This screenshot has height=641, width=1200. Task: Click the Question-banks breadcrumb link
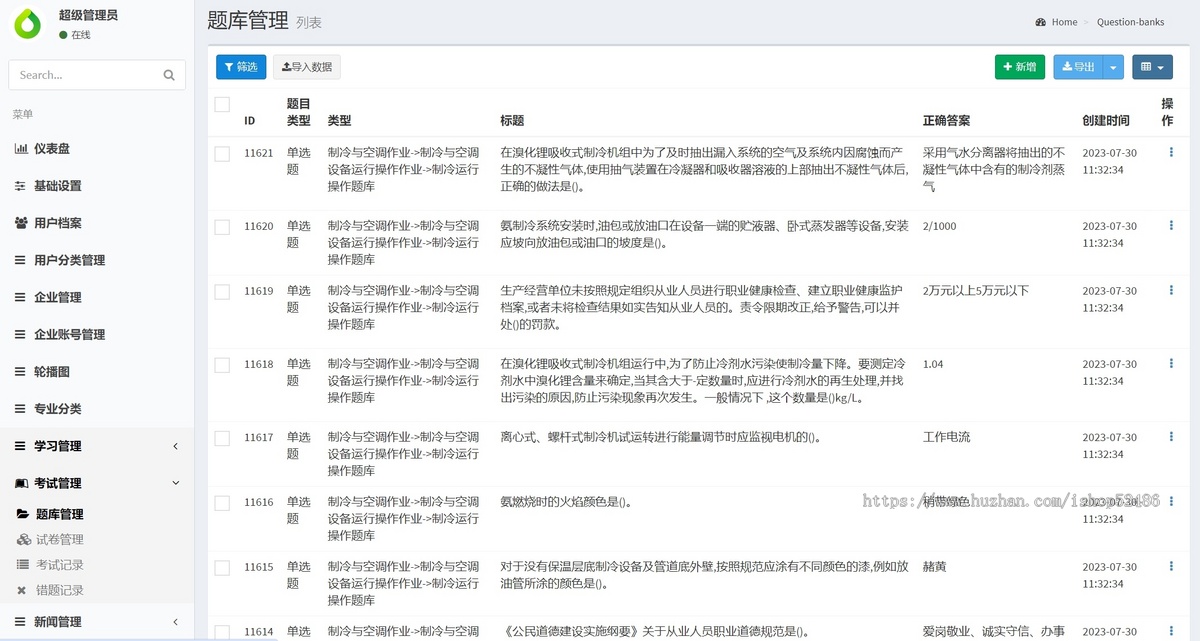pyautogui.click(x=1130, y=22)
